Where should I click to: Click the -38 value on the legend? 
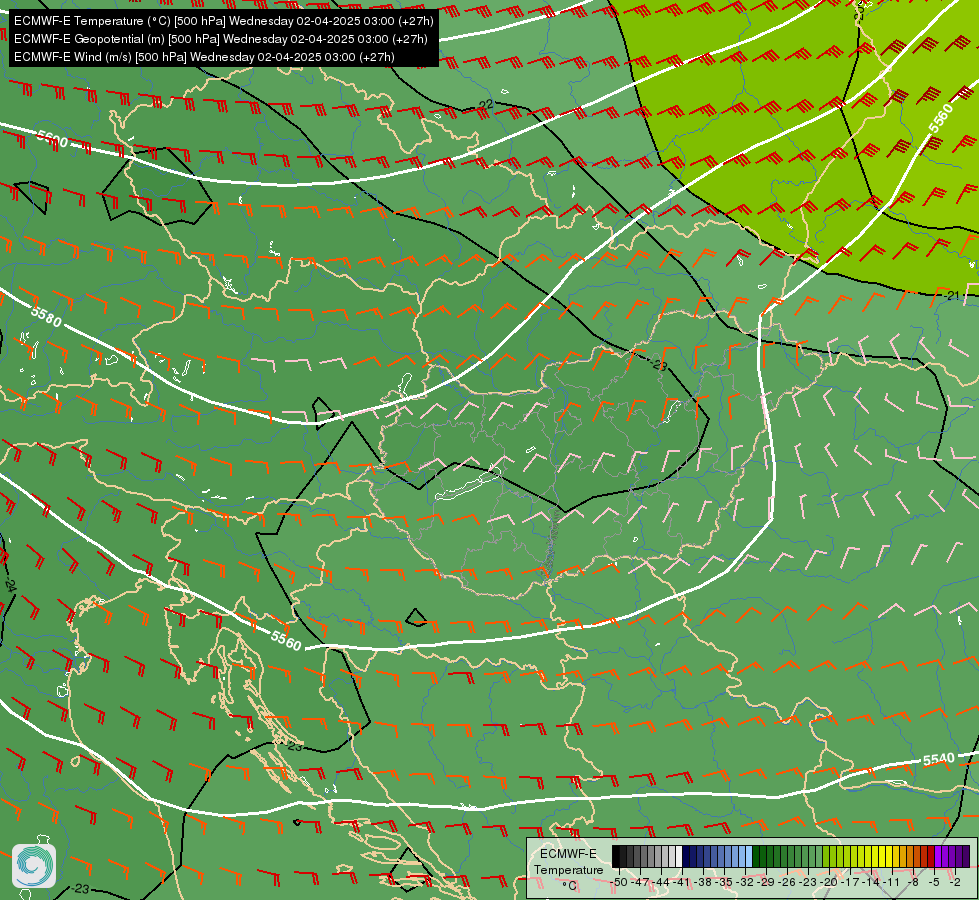tap(702, 882)
